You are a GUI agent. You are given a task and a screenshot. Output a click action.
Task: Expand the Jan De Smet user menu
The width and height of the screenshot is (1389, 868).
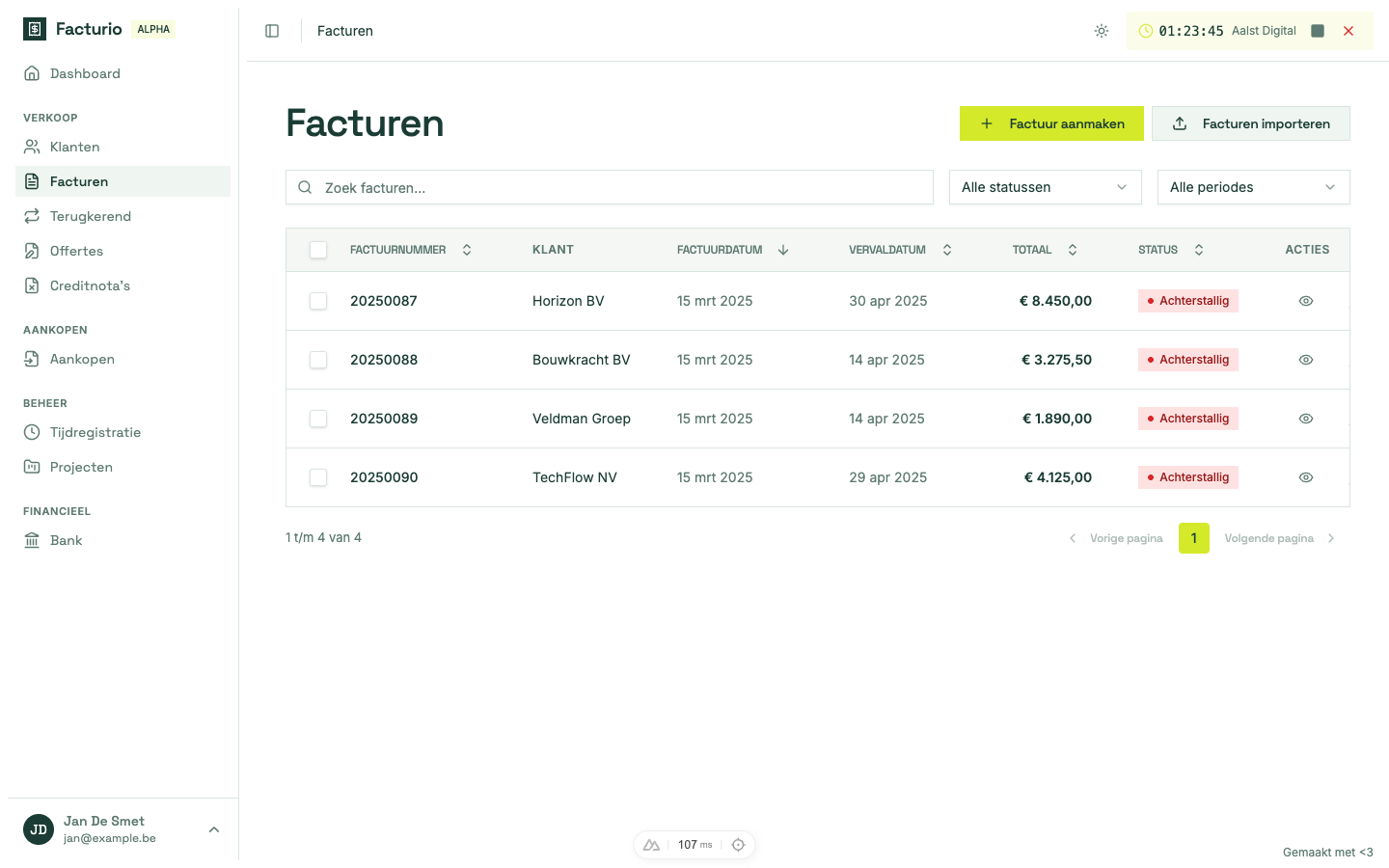coord(123,829)
